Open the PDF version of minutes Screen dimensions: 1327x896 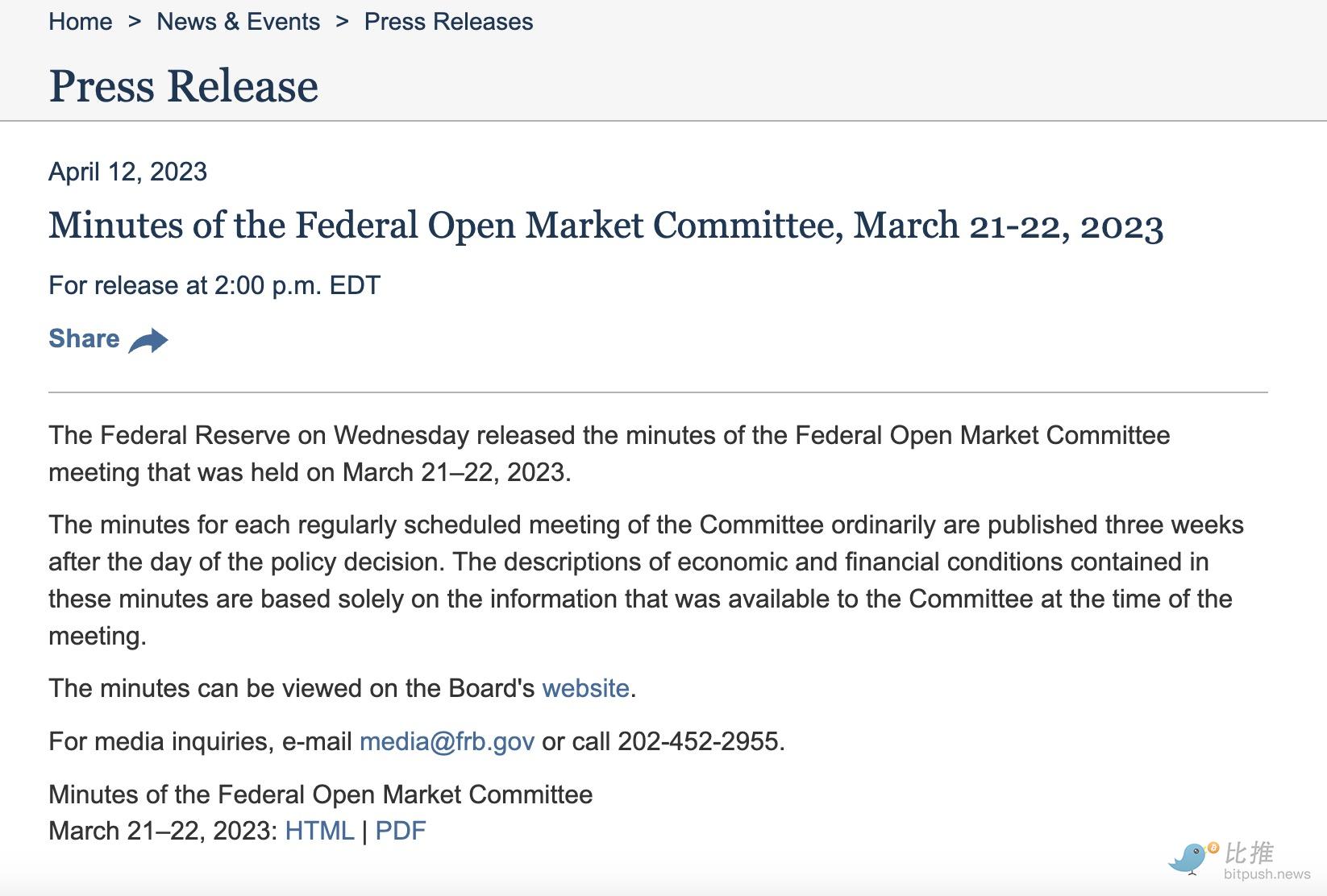(400, 831)
